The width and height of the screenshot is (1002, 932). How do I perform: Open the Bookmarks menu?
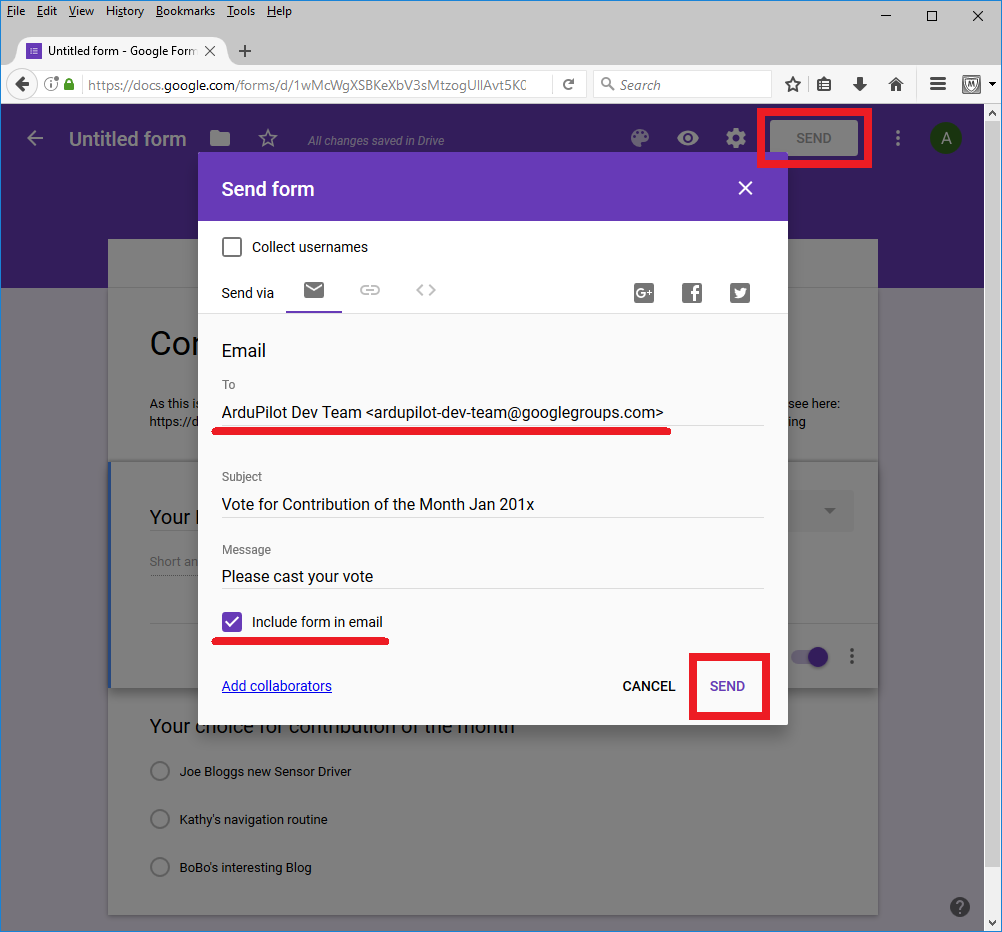[x=185, y=11]
